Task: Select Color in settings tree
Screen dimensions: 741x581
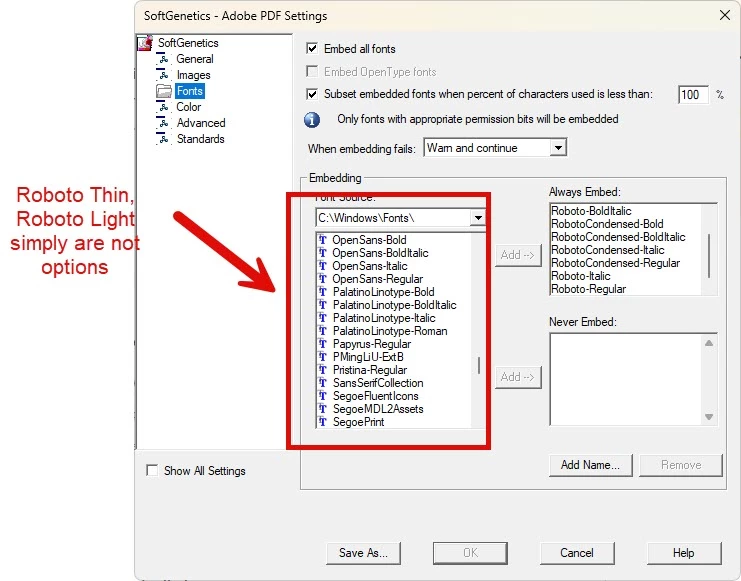Action: [x=189, y=107]
